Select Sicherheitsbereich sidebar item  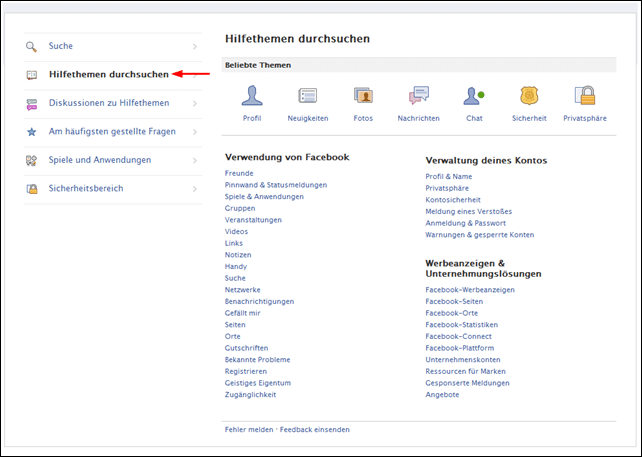[86, 188]
